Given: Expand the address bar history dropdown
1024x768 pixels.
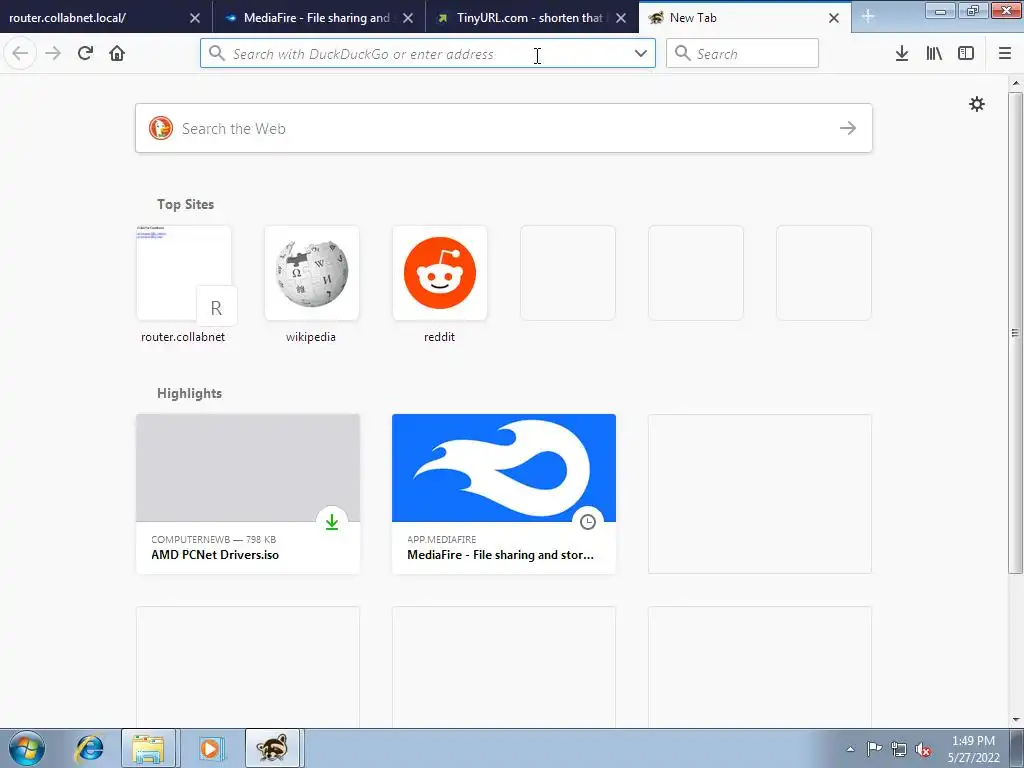Looking at the screenshot, I should click(641, 54).
